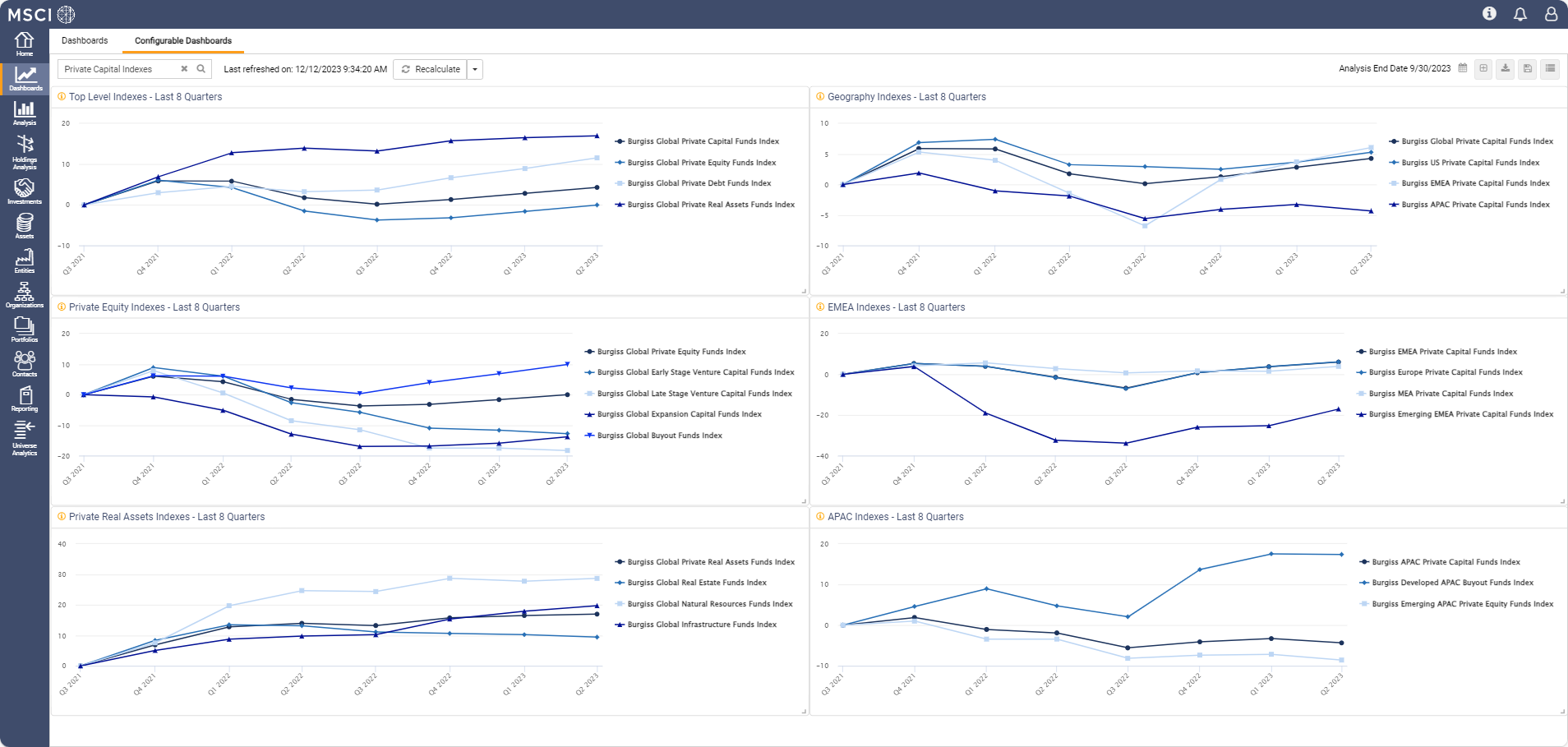Screen dimensions: 1568x747
Task: Expand the Recalculate dropdown arrow
Action: pos(475,70)
